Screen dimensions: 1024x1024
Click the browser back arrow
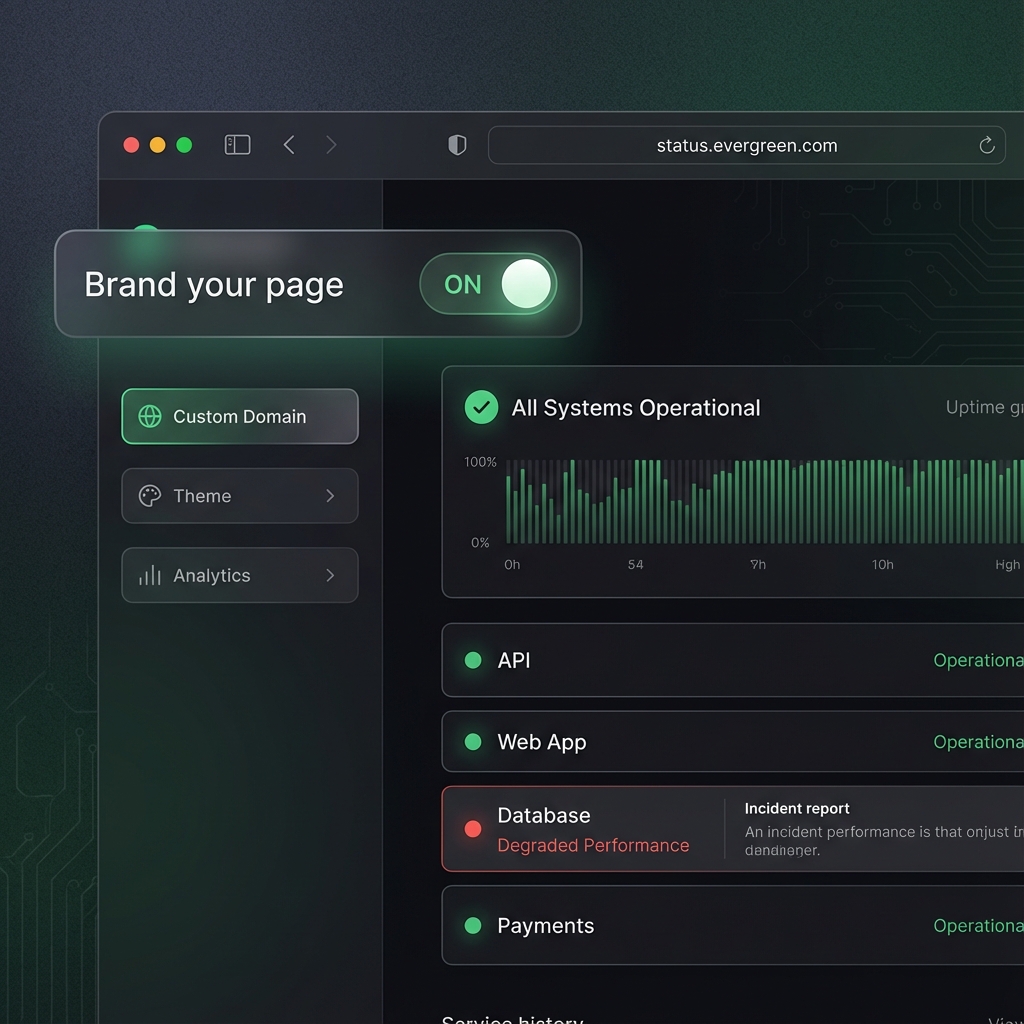pyautogui.click(x=289, y=145)
